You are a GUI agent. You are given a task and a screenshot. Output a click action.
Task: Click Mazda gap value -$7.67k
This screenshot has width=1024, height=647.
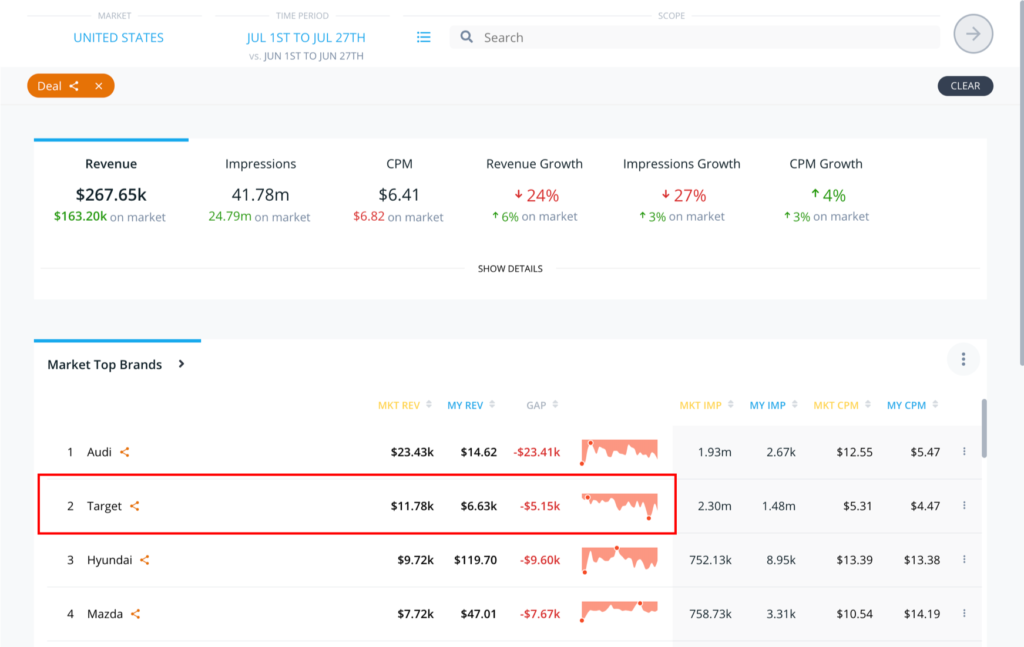point(539,614)
